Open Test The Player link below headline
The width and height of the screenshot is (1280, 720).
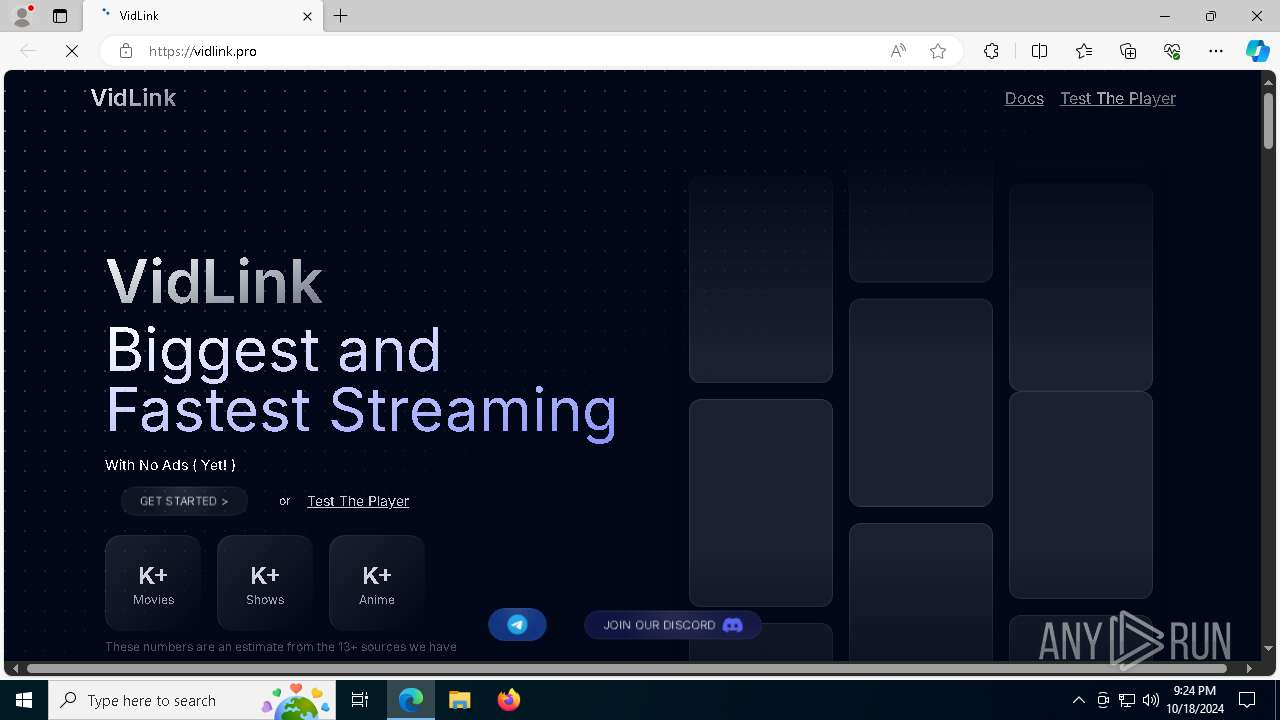click(358, 501)
